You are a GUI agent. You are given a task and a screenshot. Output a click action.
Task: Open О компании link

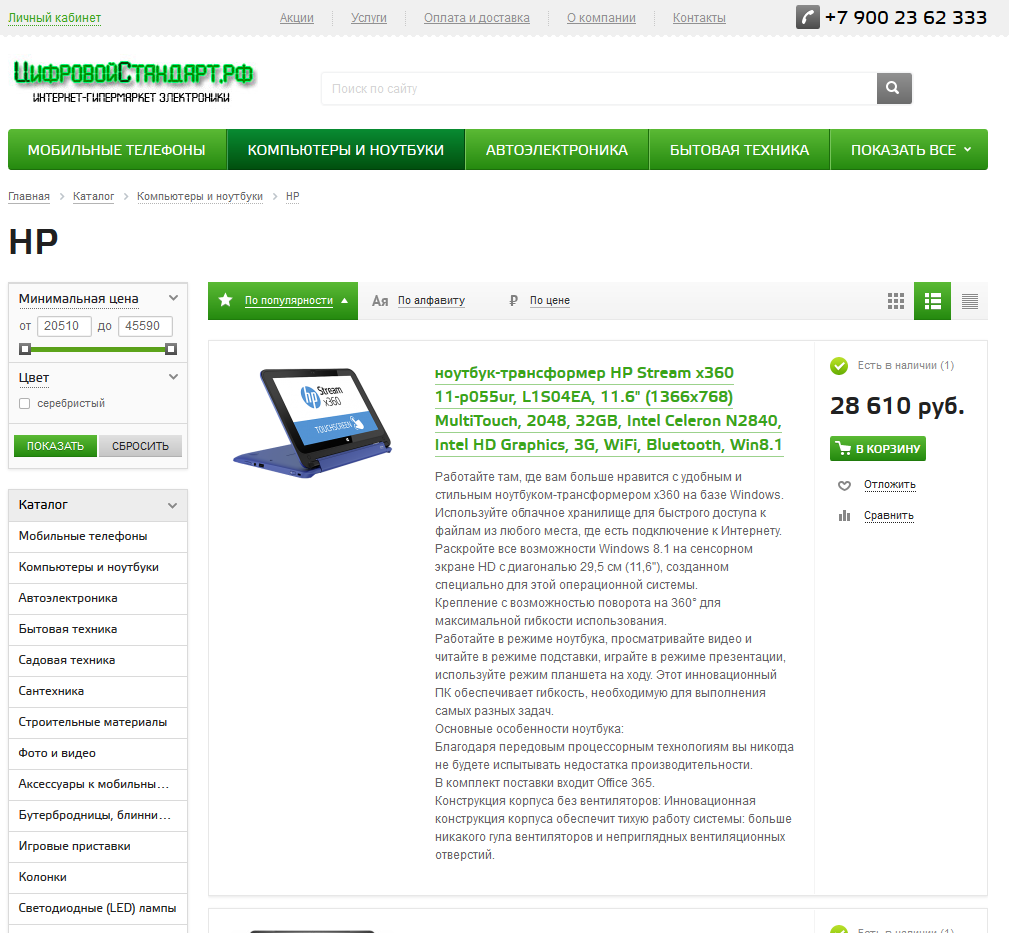click(601, 18)
